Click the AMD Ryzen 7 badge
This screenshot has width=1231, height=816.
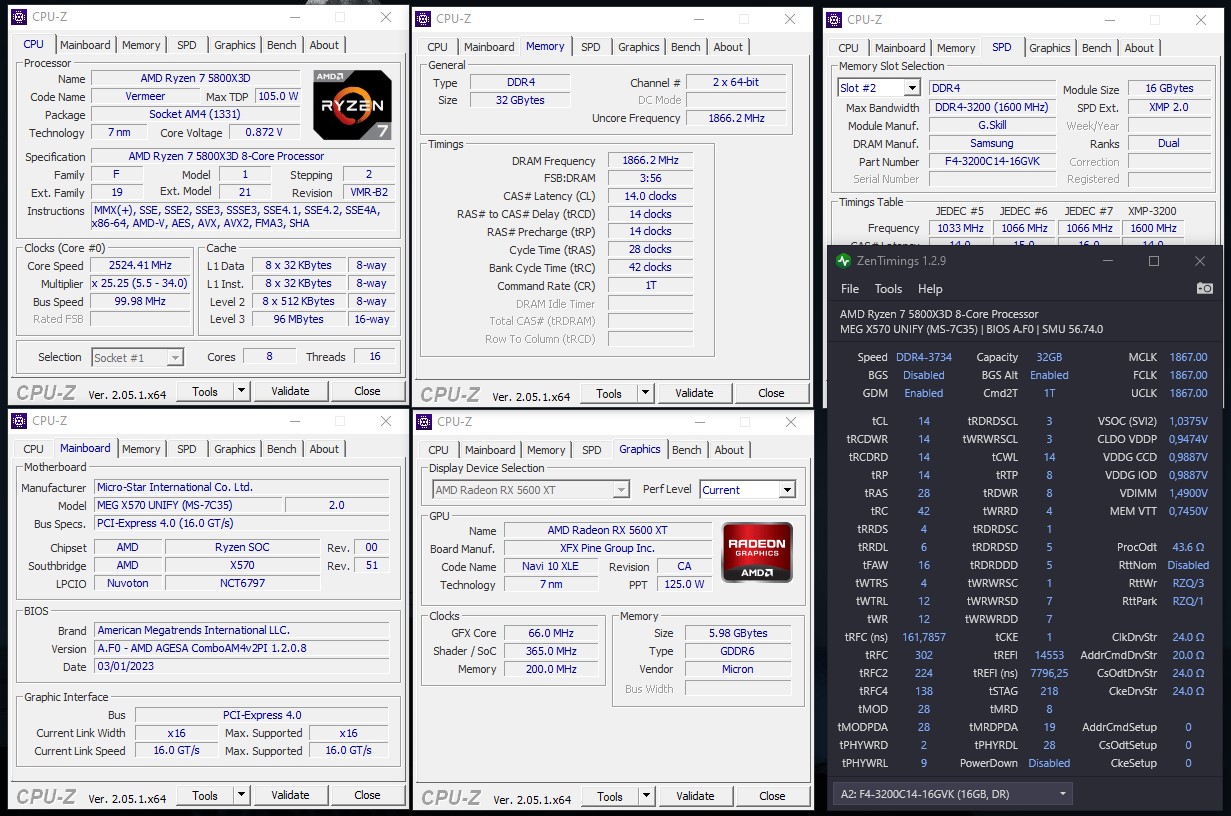point(352,104)
